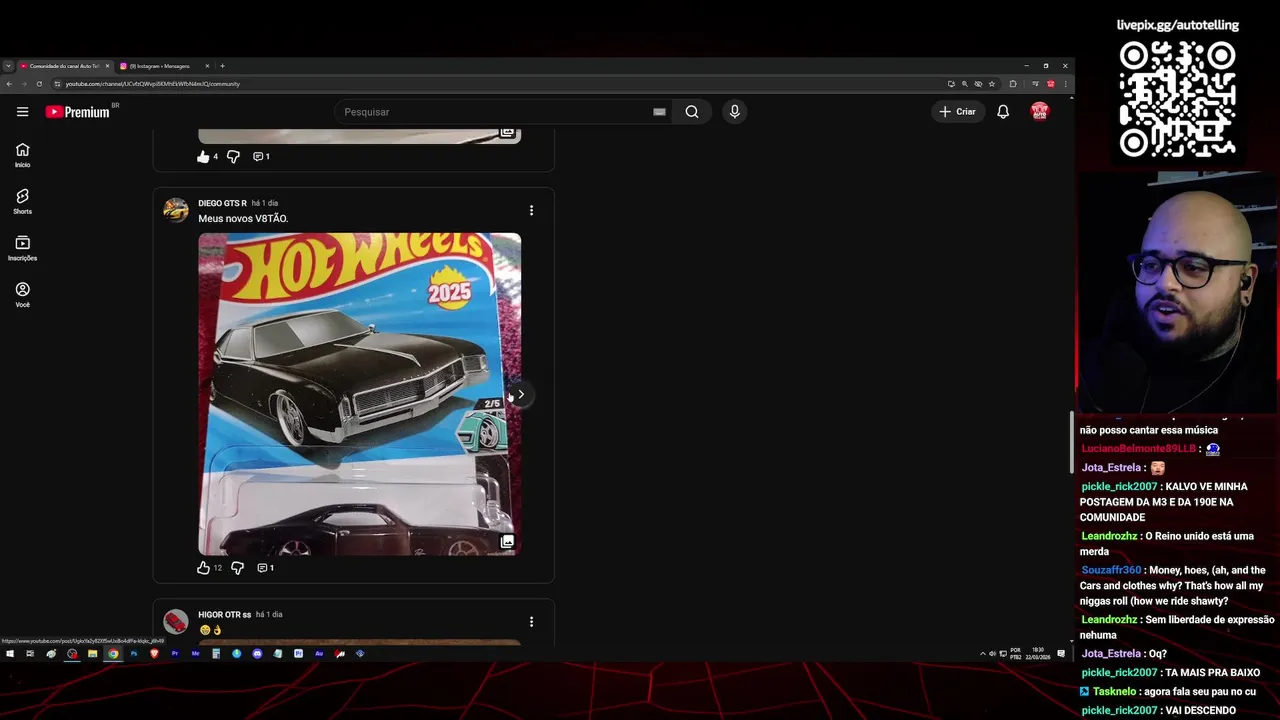Click the Criar button

[957, 112]
